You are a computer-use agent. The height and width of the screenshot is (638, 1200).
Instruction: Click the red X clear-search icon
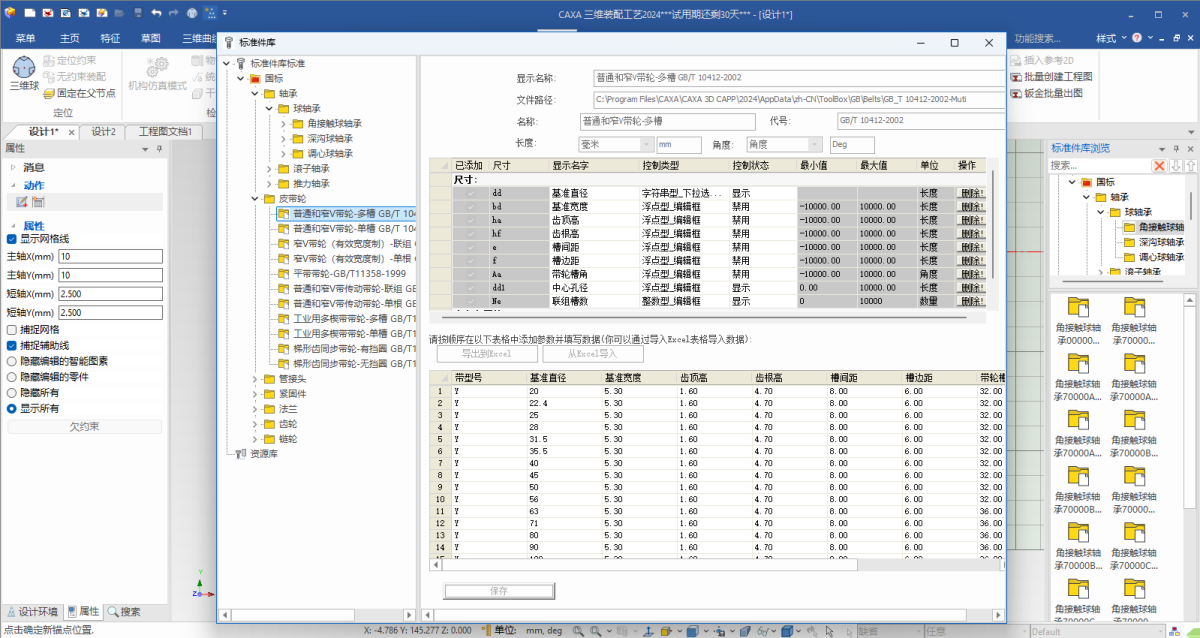[x=1159, y=165]
